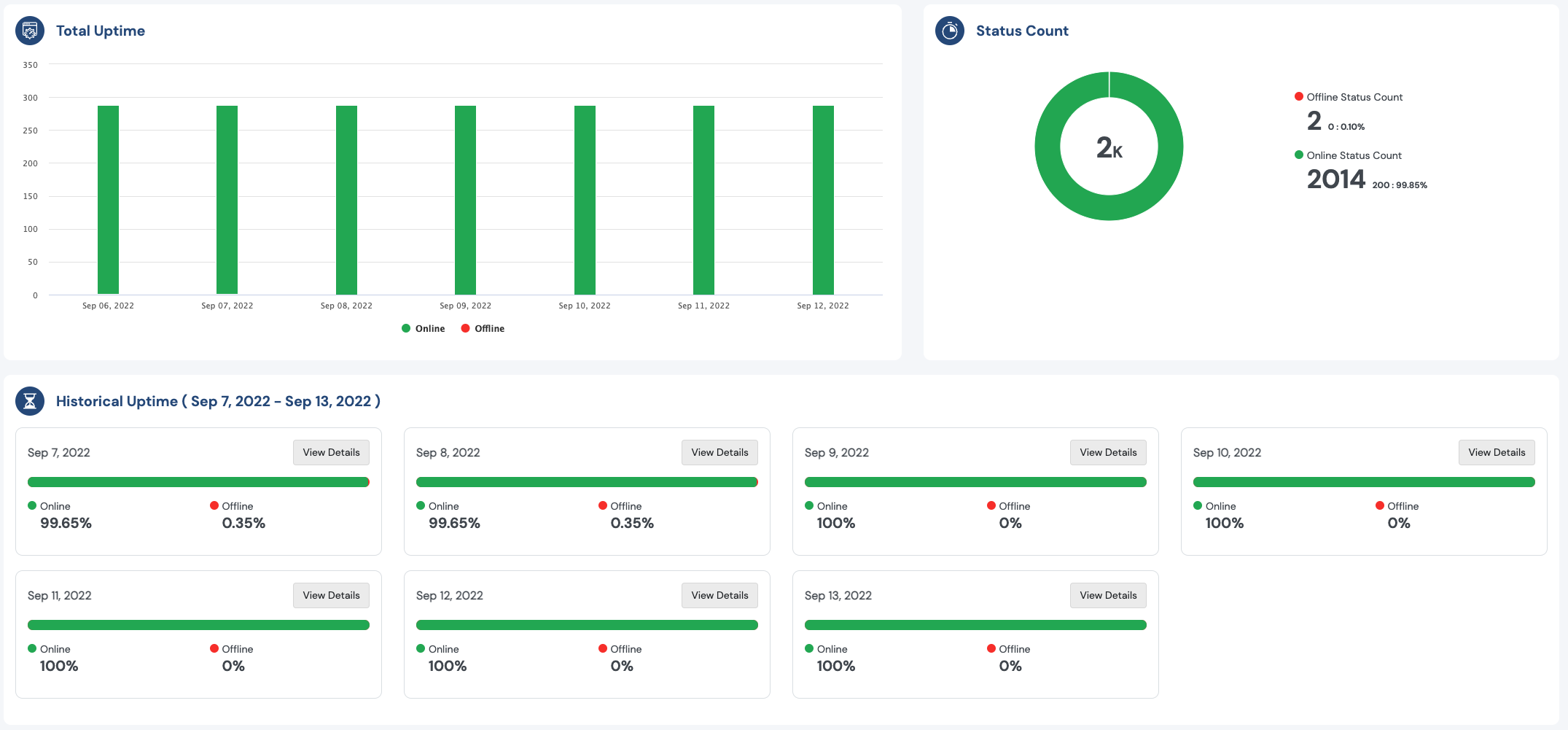Click the Sep 12, 2022 green bar
Viewport: 1568px width, 730px height.
[x=823, y=200]
